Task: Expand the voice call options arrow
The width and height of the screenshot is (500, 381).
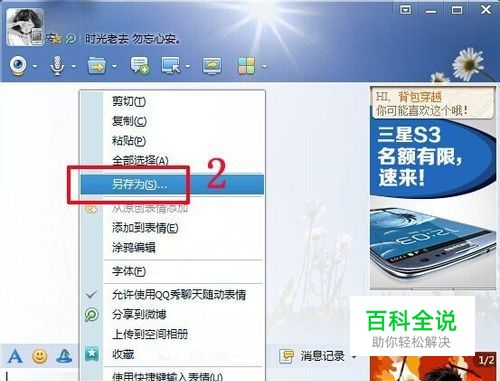Action: pyautogui.click(x=74, y=67)
